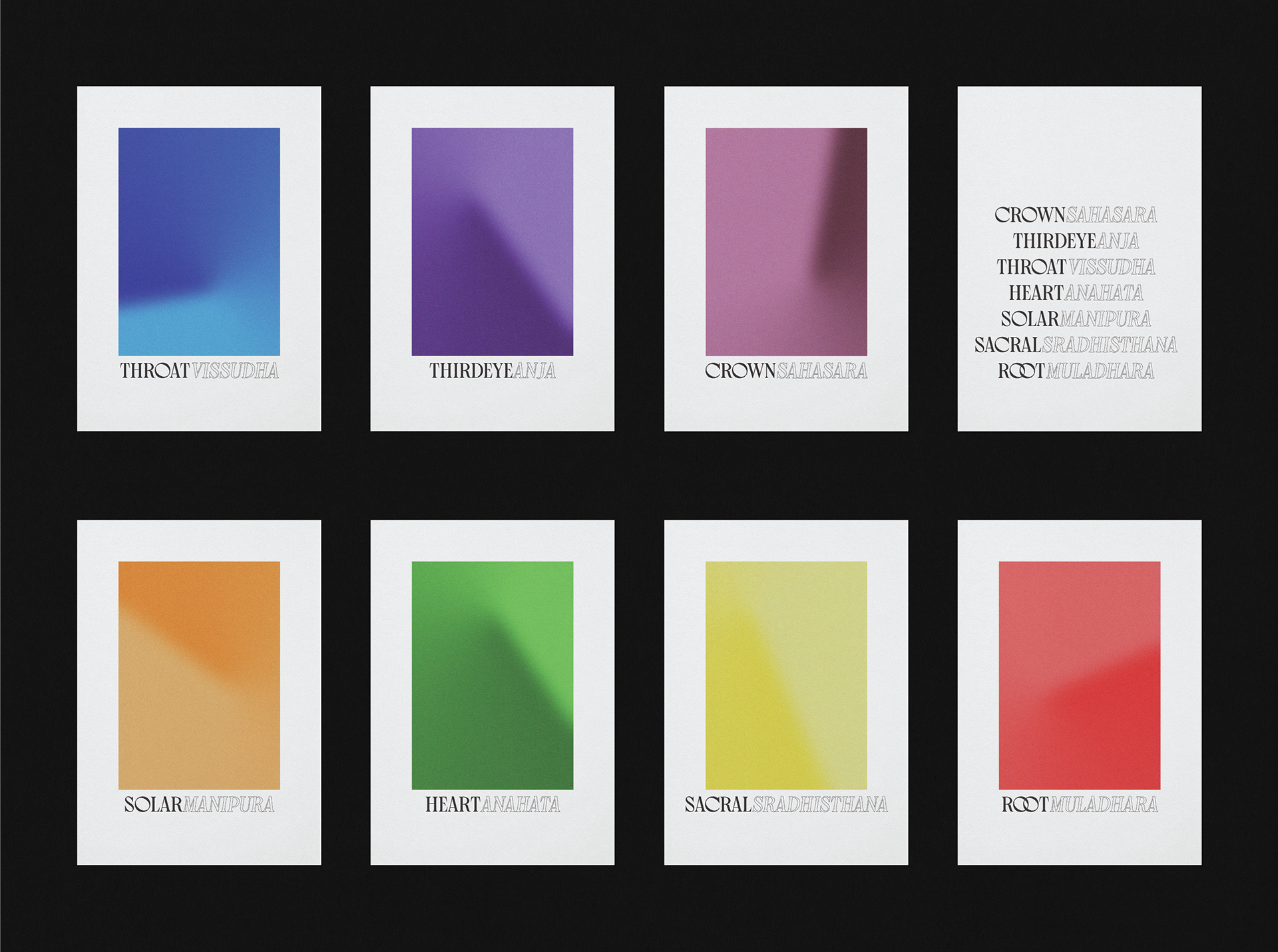Click the CROWN SAHASARA caption under pink card
This screenshot has width=1278, height=952.
786,371
